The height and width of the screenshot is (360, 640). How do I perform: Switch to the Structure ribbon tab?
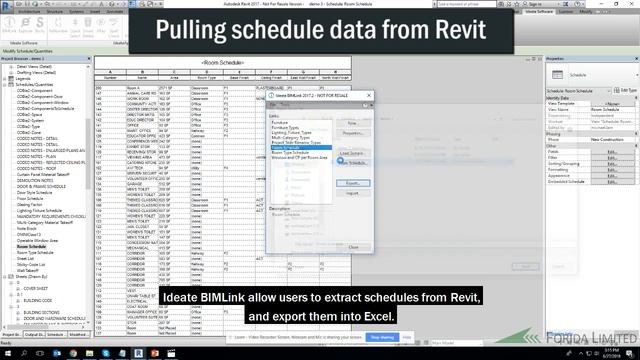click(x=55, y=11)
